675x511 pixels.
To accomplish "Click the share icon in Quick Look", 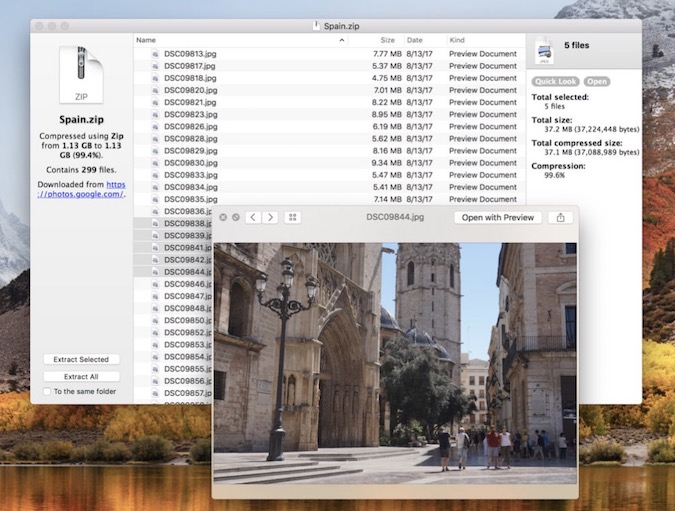I will tap(561, 217).
